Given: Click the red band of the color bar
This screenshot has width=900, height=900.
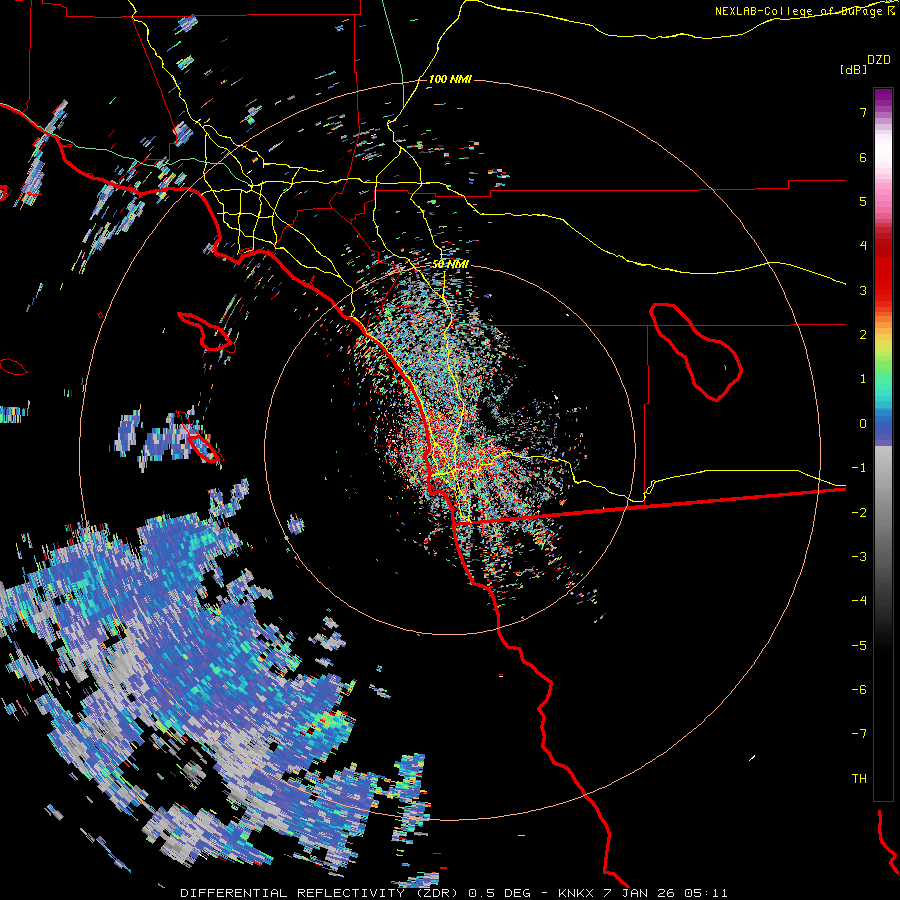Looking at the screenshot, I should tap(883, 270).
